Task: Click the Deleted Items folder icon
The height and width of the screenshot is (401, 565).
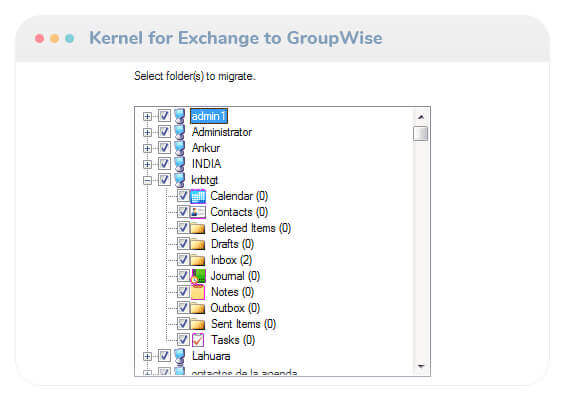Action: 198,228
